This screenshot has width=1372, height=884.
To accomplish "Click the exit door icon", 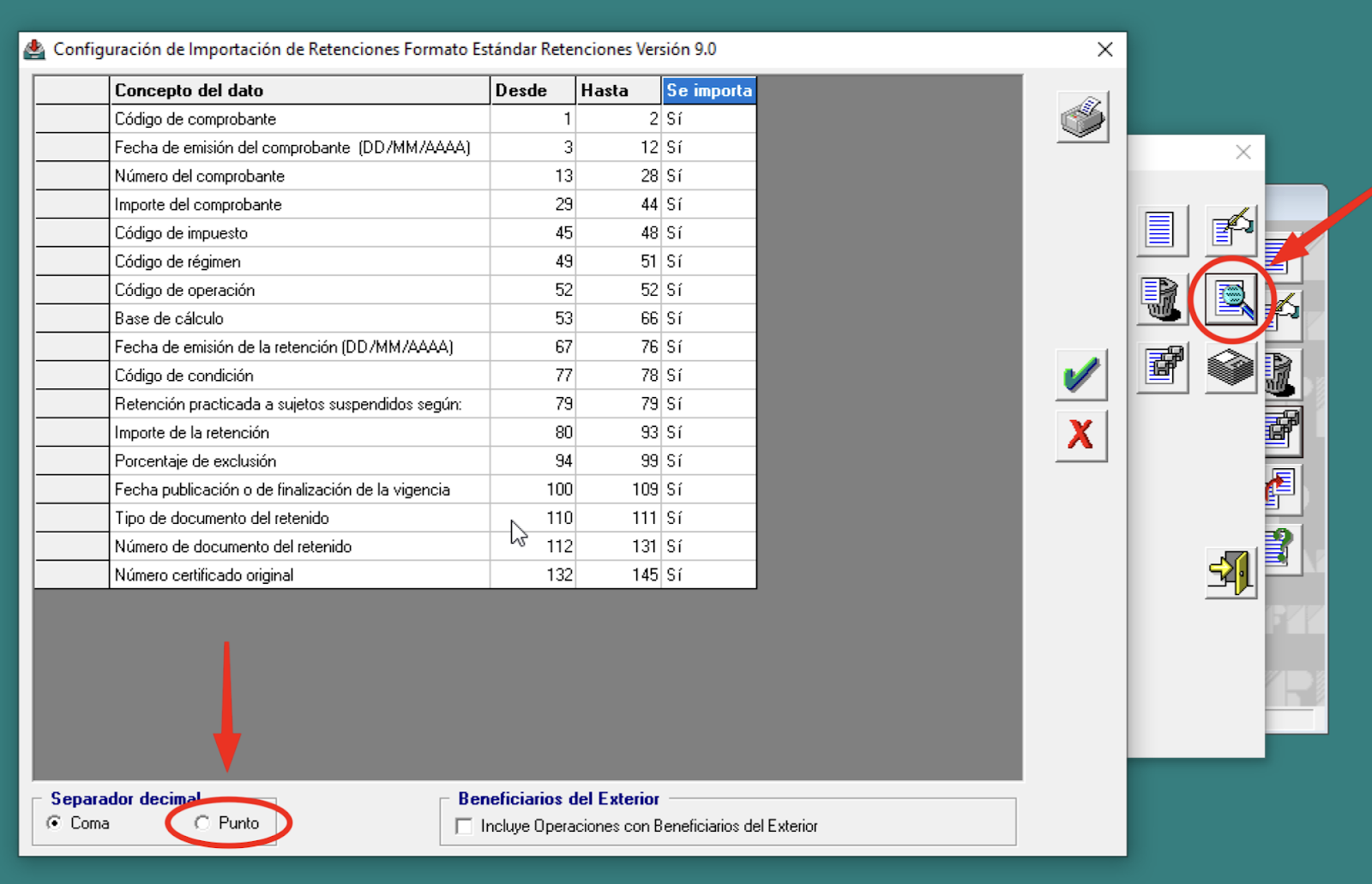I will [x=1231, y=572].
